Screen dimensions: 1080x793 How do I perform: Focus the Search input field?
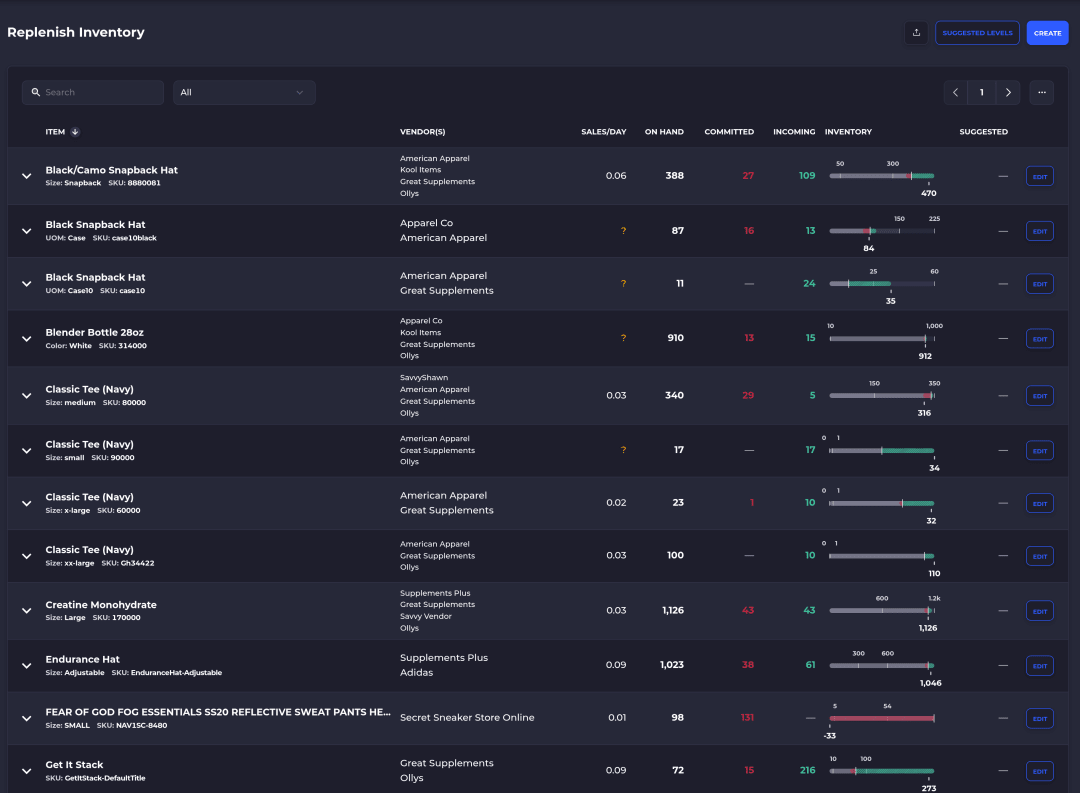(93, 92)
